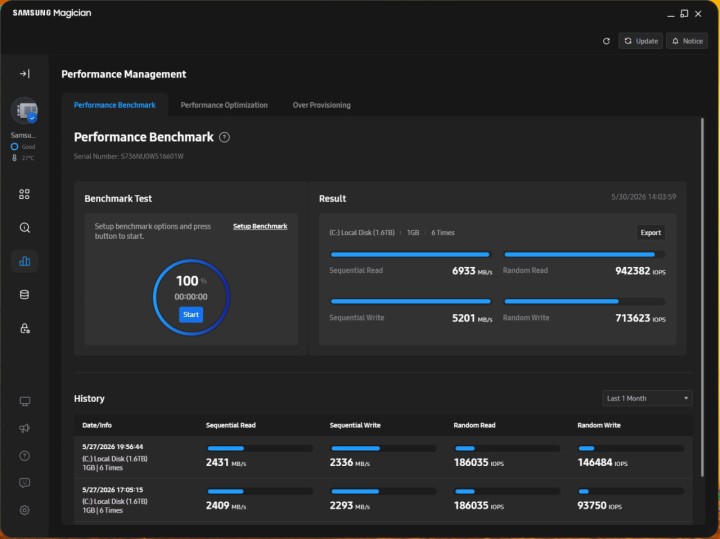Screen dimensions: 720x539
Task: Open the megaphone announcements icon
Action: (x=25, y=428)
